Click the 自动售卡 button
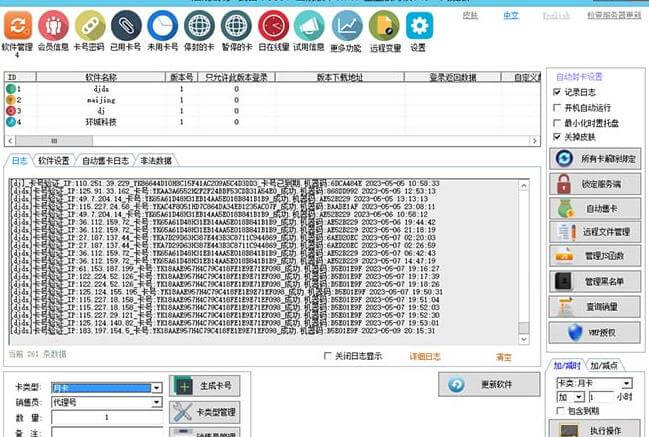This screenshot has height=437, width=649. (595, 209)
